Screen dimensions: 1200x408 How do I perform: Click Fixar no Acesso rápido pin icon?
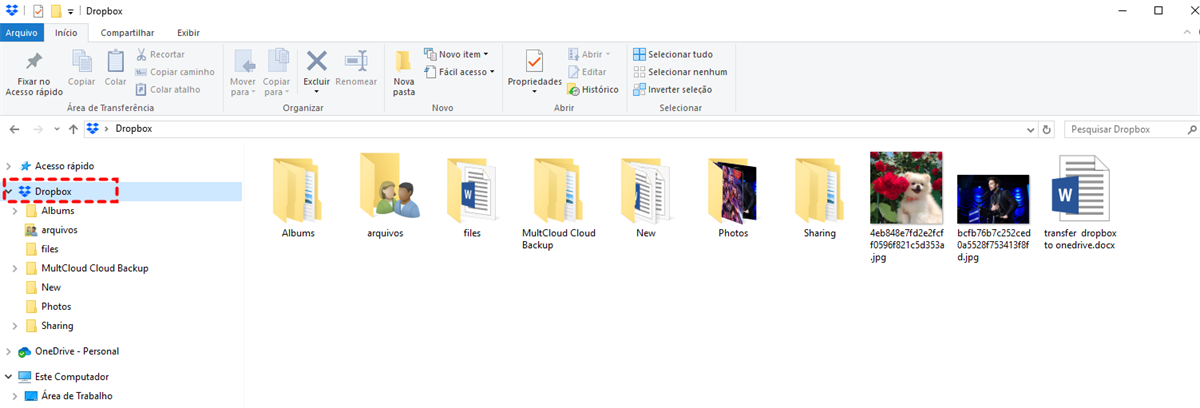click(x=34, y=60)
